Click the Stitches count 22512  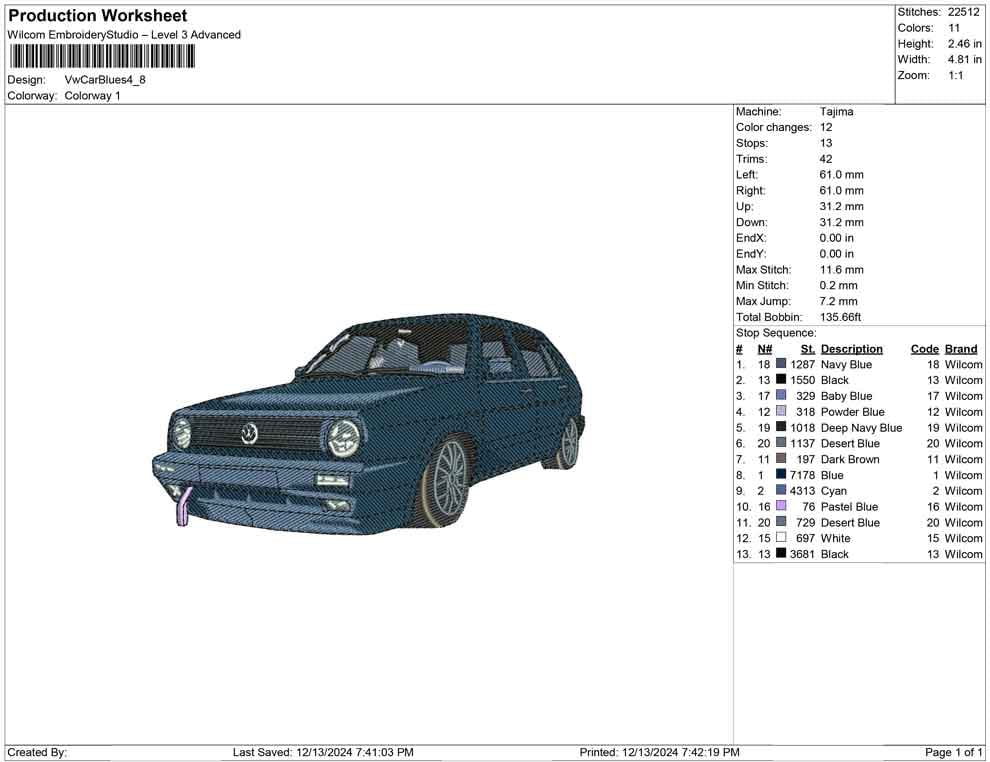[963, 12]
